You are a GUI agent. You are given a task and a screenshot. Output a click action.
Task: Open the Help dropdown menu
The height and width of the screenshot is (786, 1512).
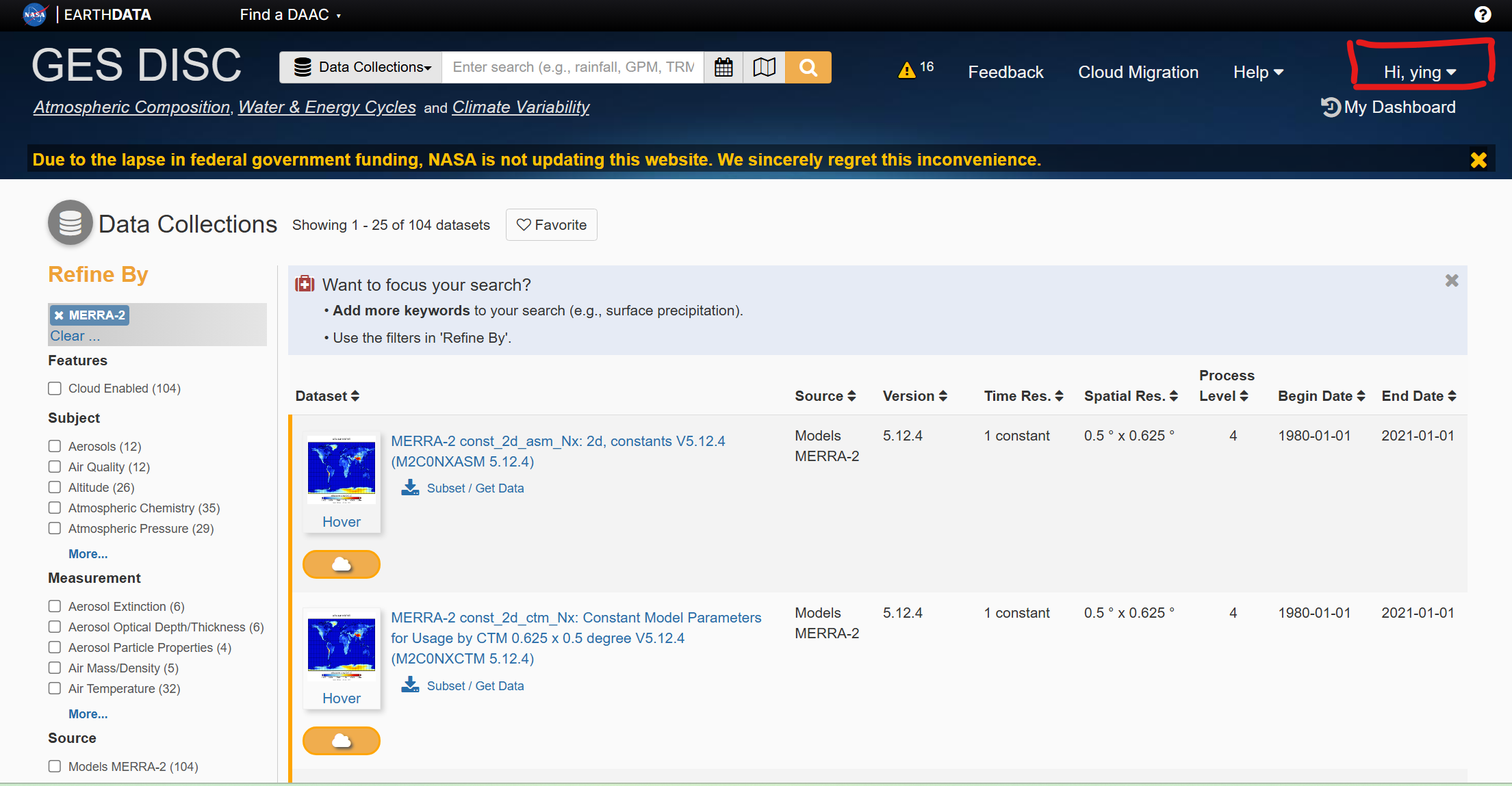point(1257,72)
